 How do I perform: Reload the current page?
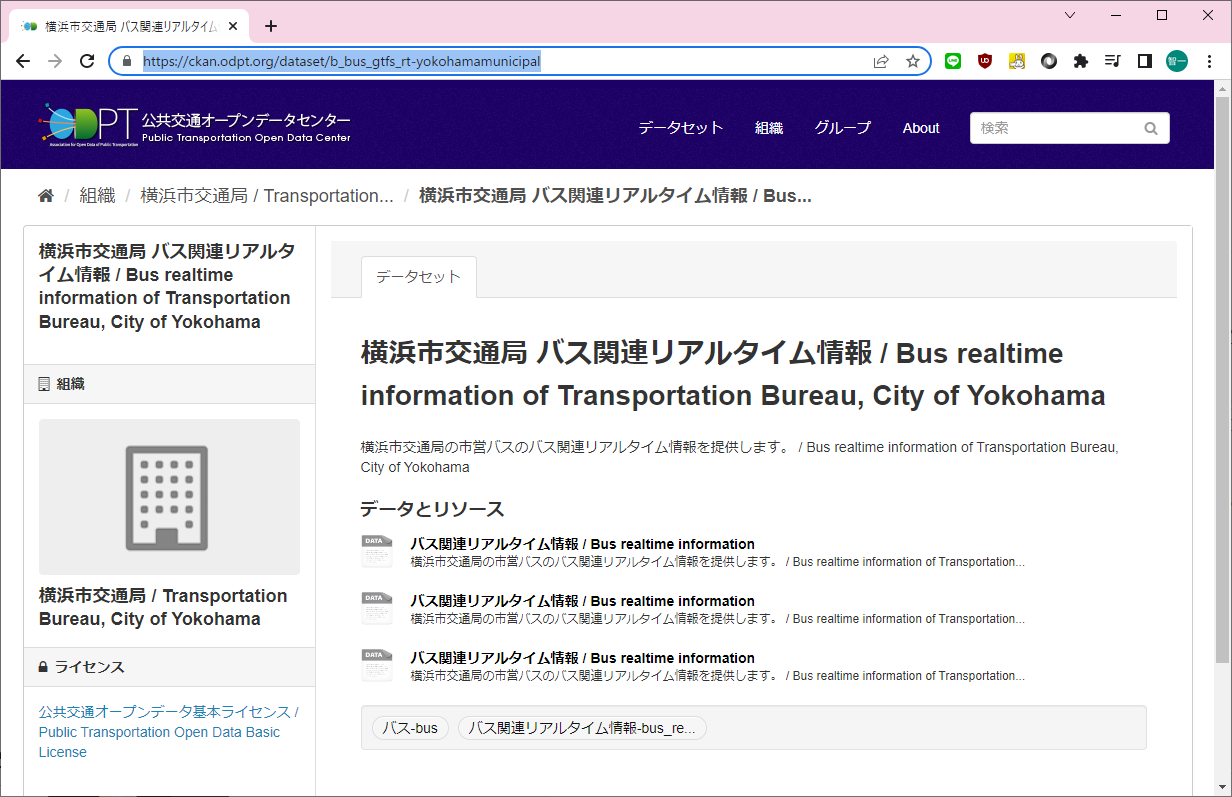point(87,61)
